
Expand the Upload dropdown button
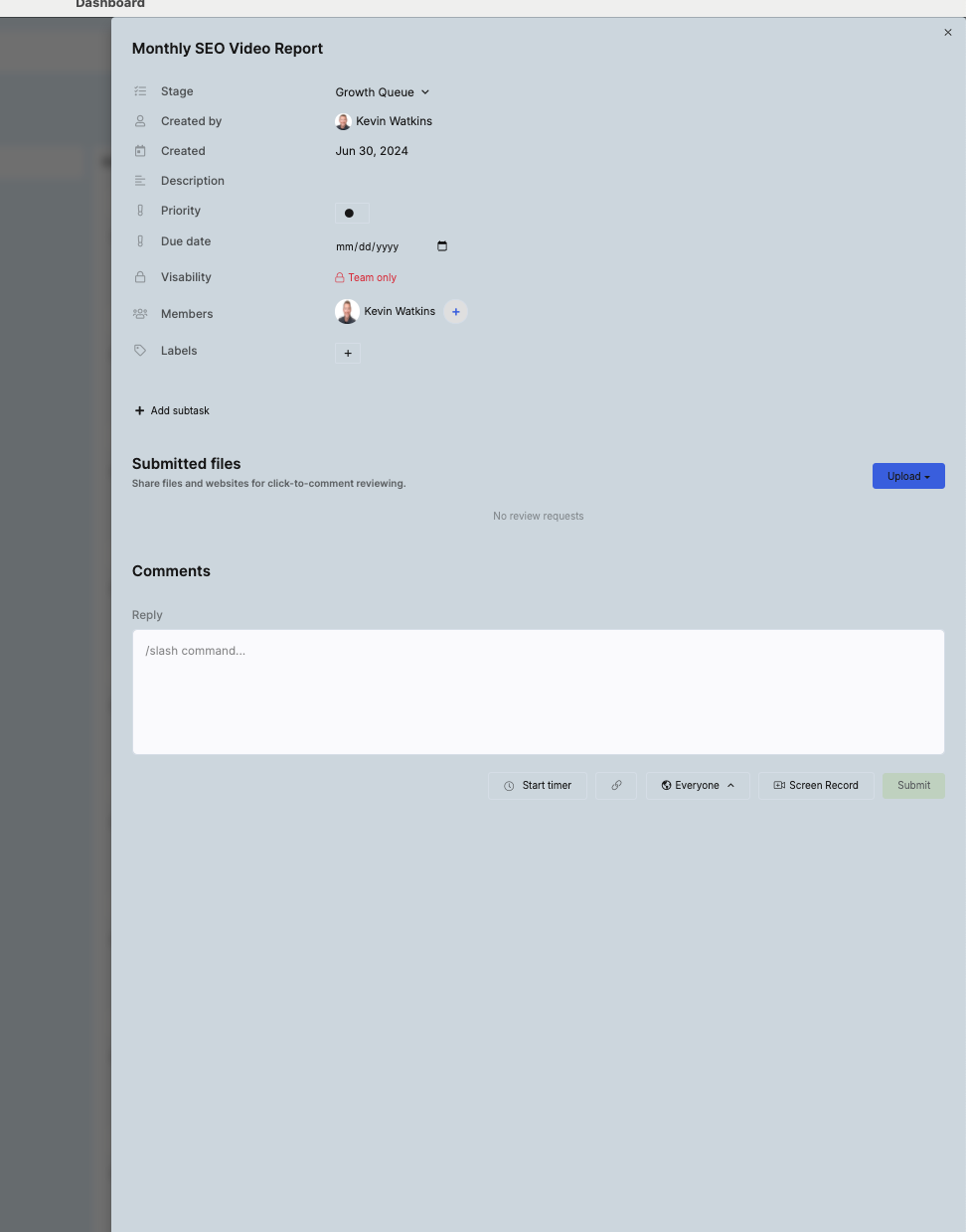tap(908, 476)
